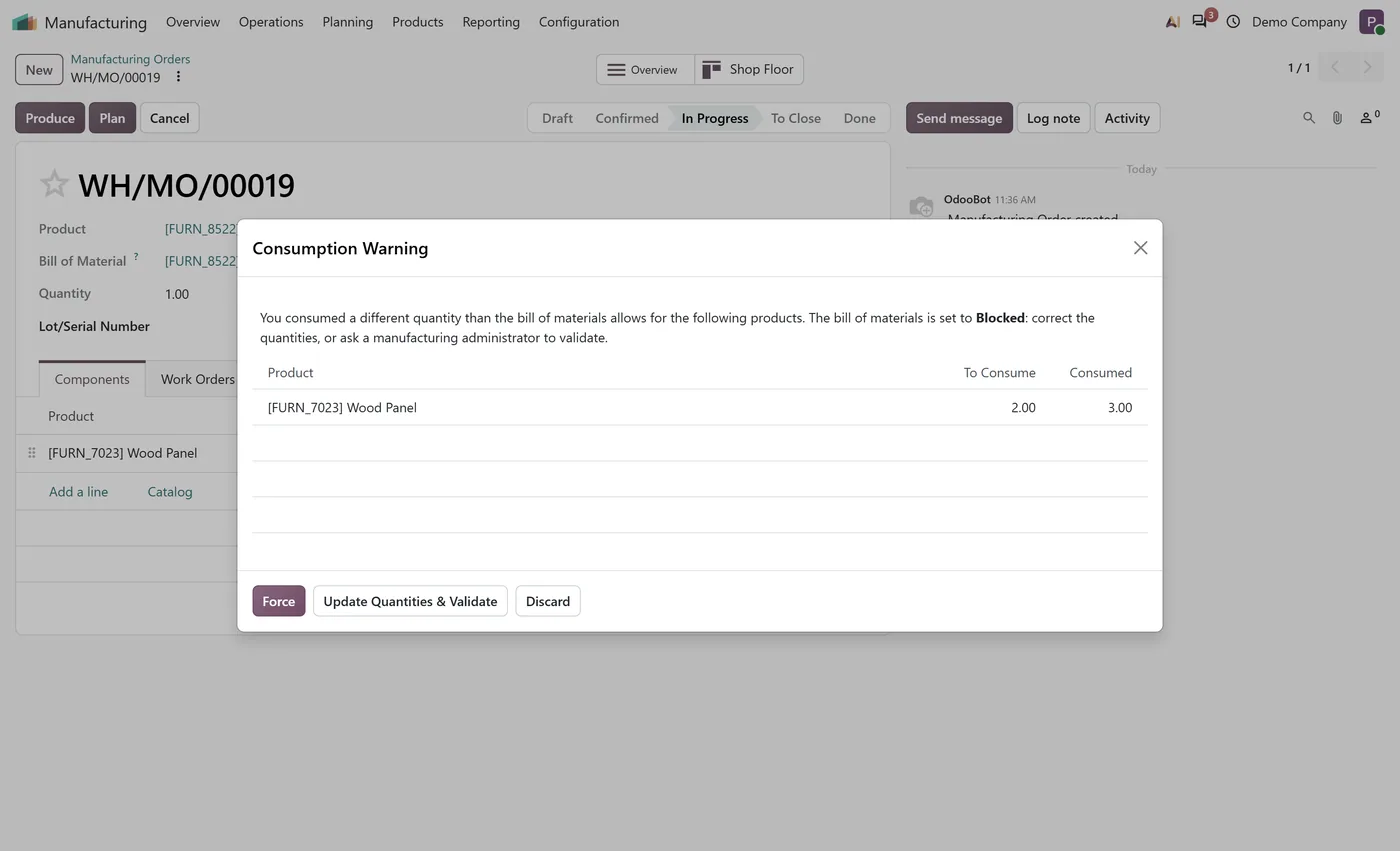Open the Overview menu

[193, 22]
